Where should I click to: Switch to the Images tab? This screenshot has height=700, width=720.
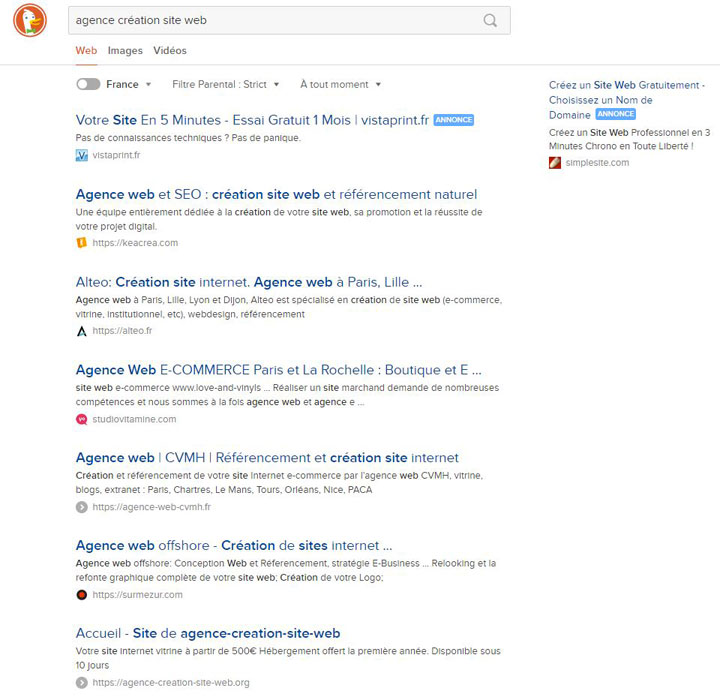[125, 51]
